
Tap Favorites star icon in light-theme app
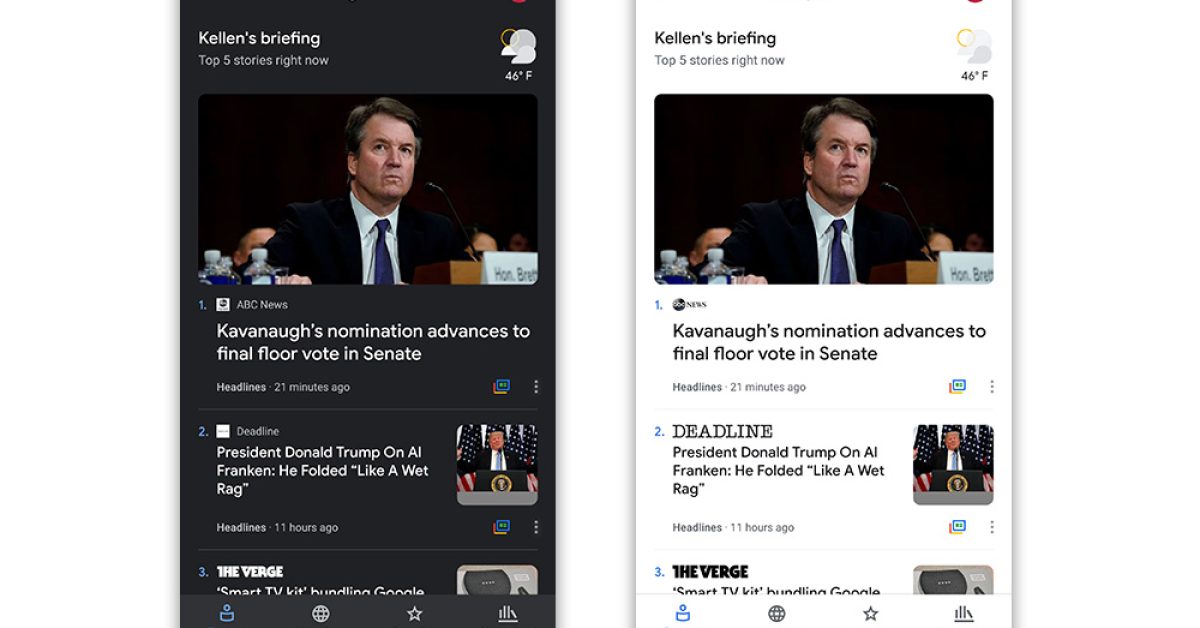(870, 613)
